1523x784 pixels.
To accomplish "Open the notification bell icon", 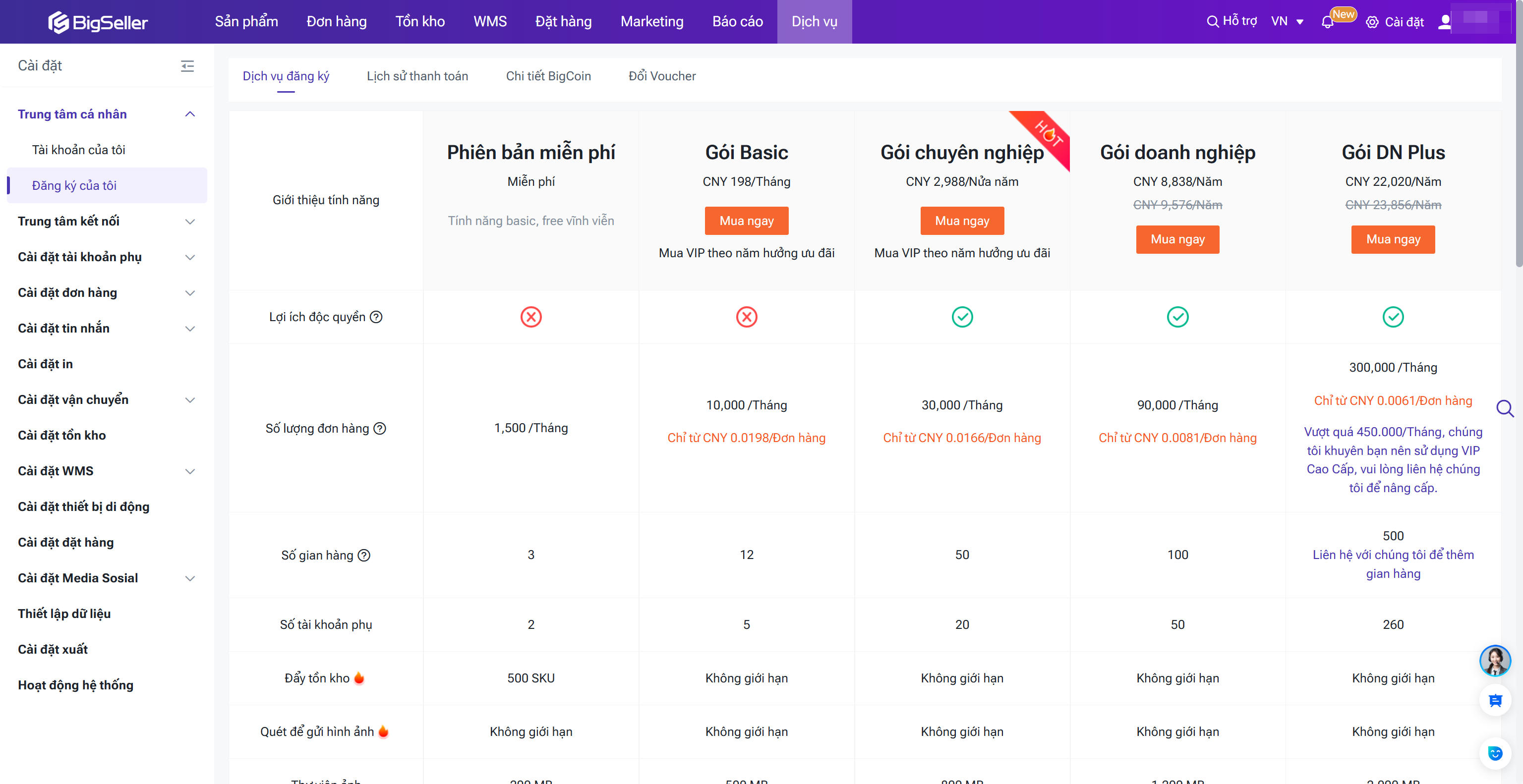I will [x=1327, y=22].
